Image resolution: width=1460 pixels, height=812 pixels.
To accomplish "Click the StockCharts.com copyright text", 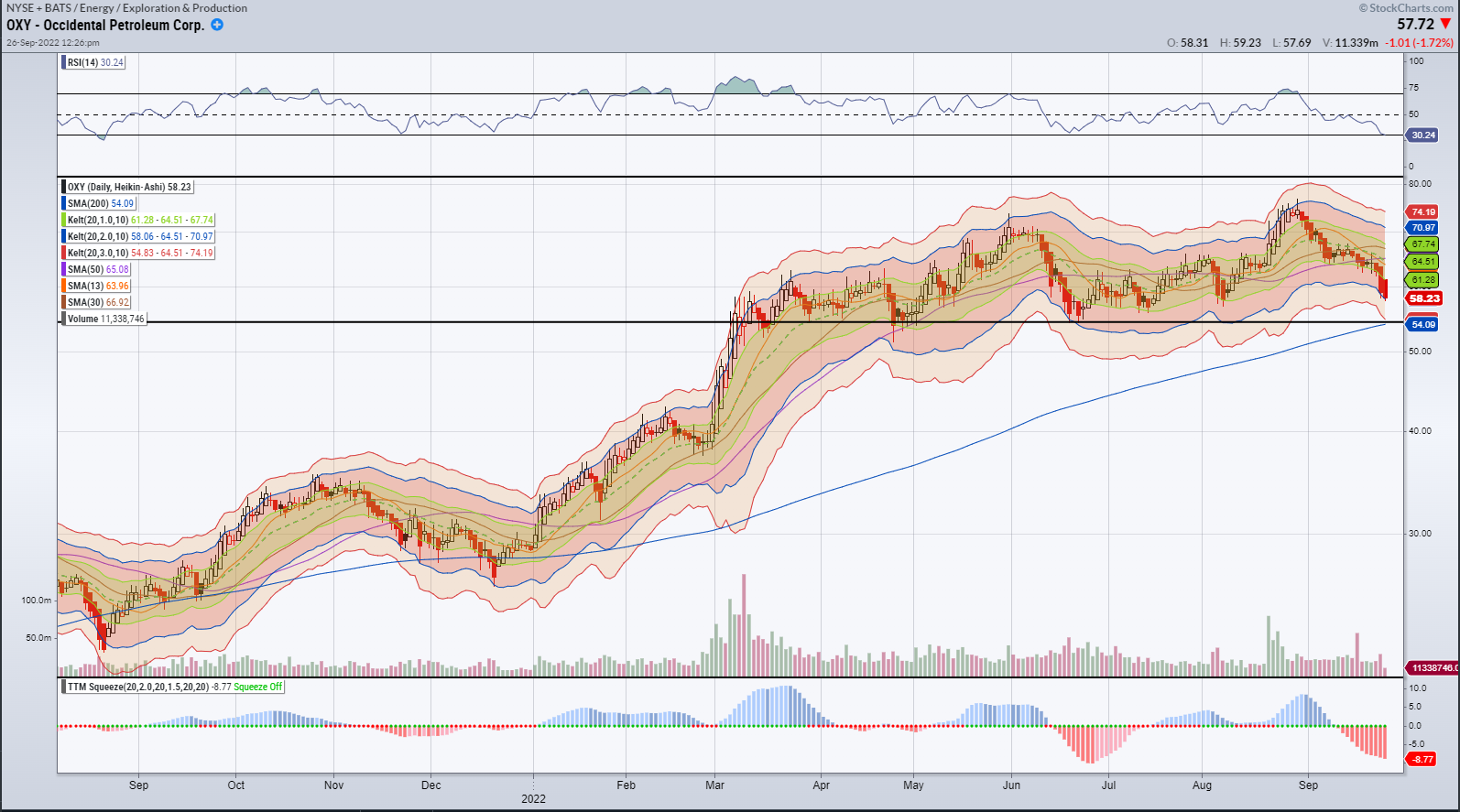I will point(1406,7).
